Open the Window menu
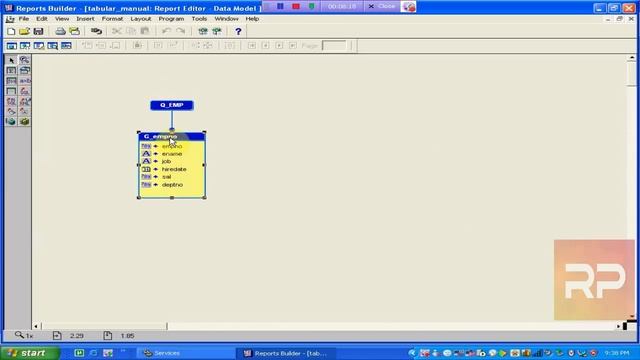This screenshot has height=360, width=640. tap(227, 19)
